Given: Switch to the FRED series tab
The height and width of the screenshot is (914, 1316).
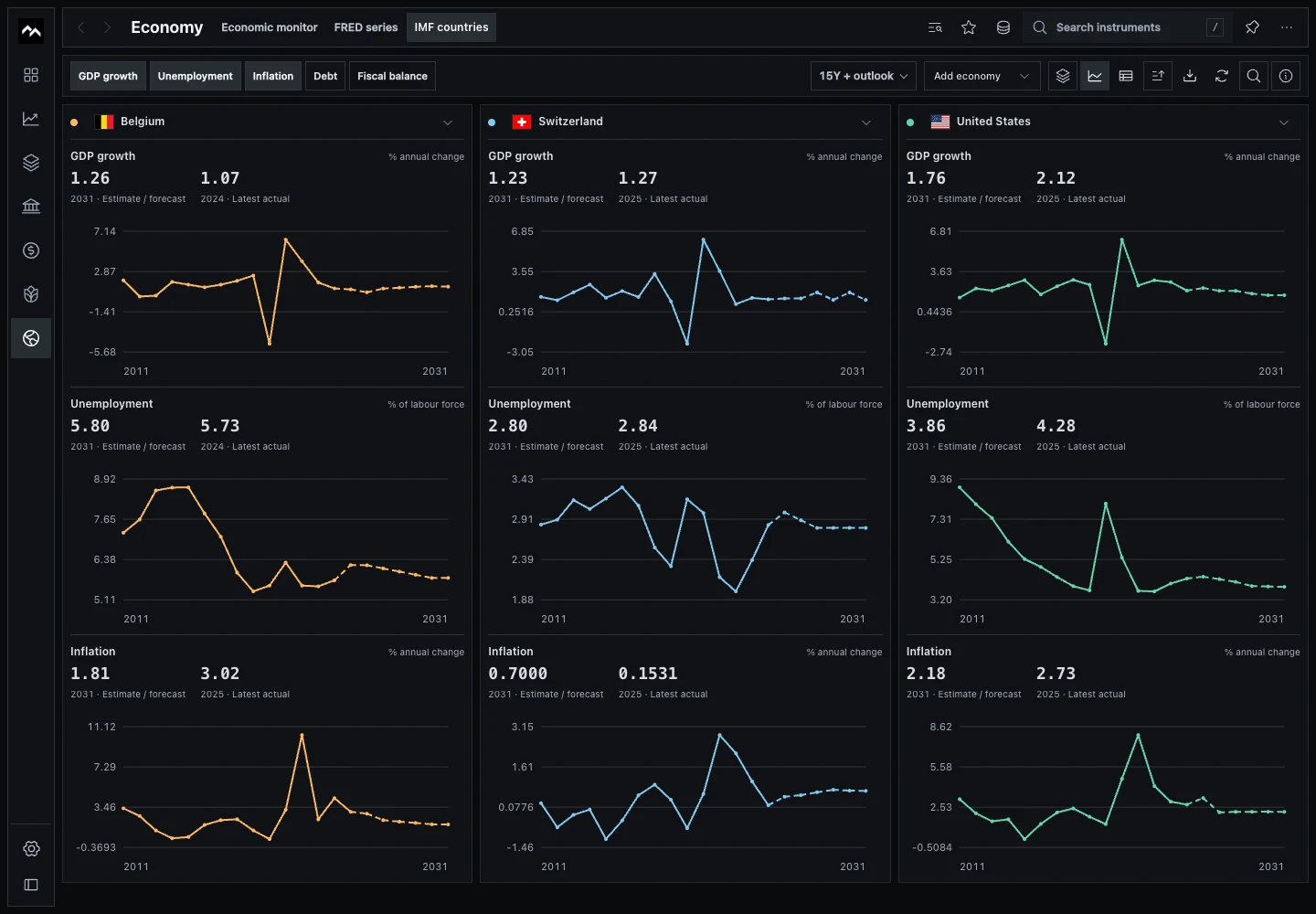Looking at the screenshot, I should (x=366, y=27).
